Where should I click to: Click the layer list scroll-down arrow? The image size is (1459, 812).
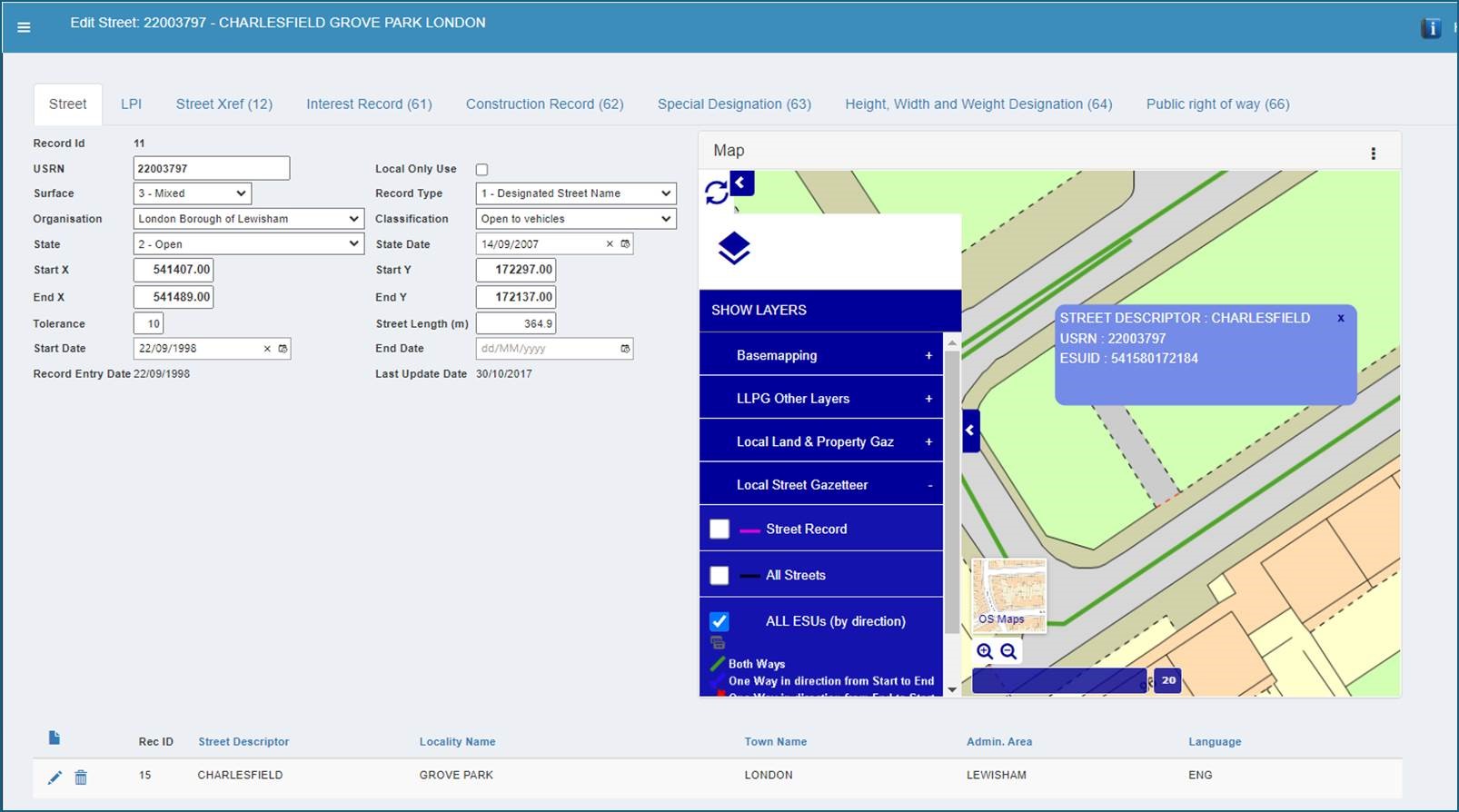click(951, 690)
